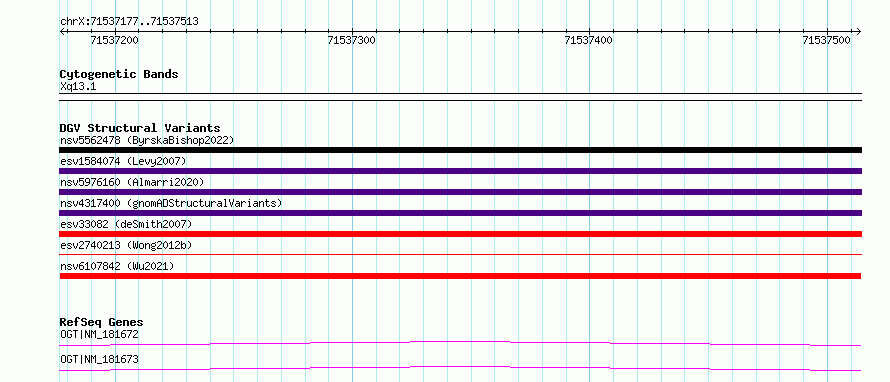Screen dimensions: 890x382
Task: Click the red bar under nsv6107842
Action: (460, 276)
